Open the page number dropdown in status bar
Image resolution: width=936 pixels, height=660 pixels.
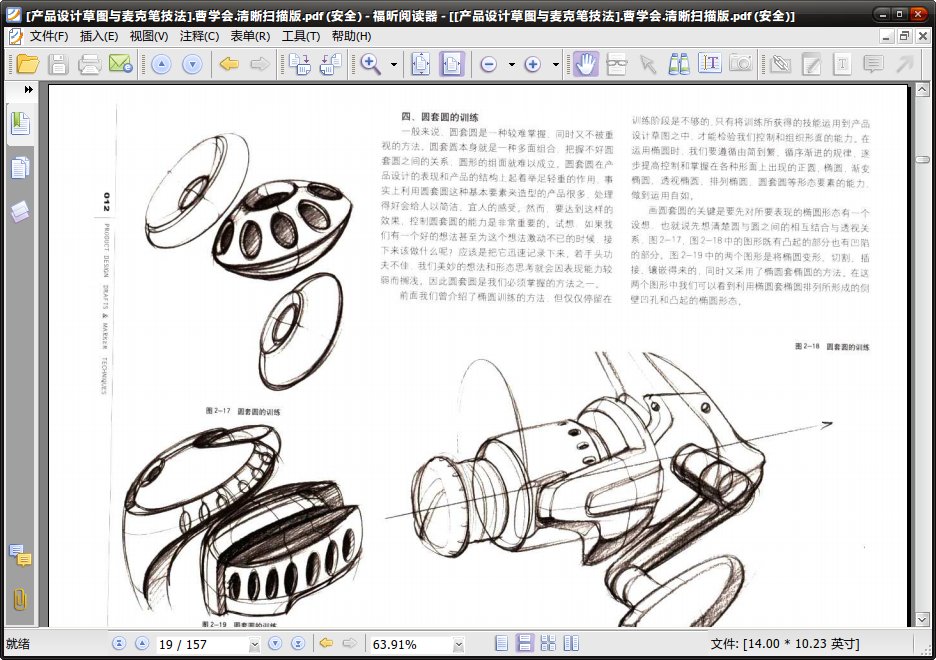pyautogui.click(x=255, y=644)
